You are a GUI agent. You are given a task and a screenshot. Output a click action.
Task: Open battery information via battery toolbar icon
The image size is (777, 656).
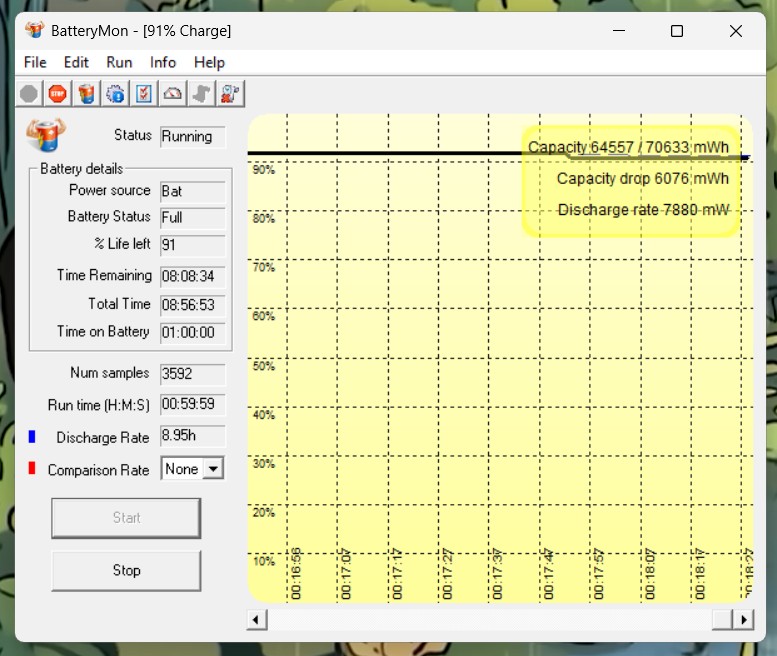86,93
